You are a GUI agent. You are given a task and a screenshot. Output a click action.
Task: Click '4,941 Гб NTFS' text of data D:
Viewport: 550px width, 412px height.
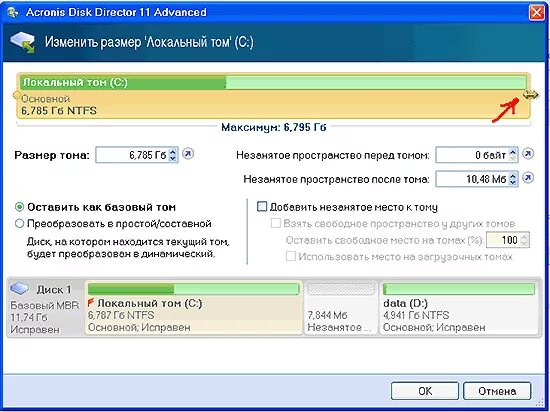[x=416, y=315]
